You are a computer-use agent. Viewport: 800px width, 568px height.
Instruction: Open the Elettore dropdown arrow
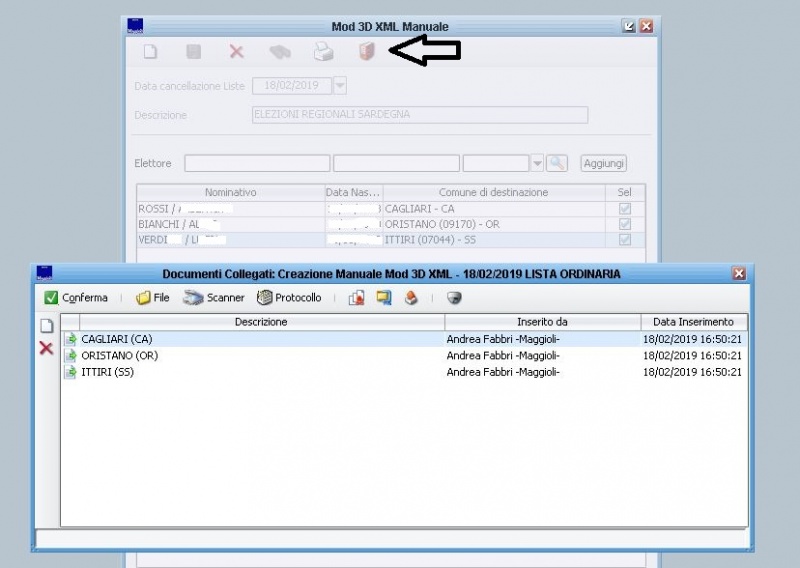tap(537, 163)
